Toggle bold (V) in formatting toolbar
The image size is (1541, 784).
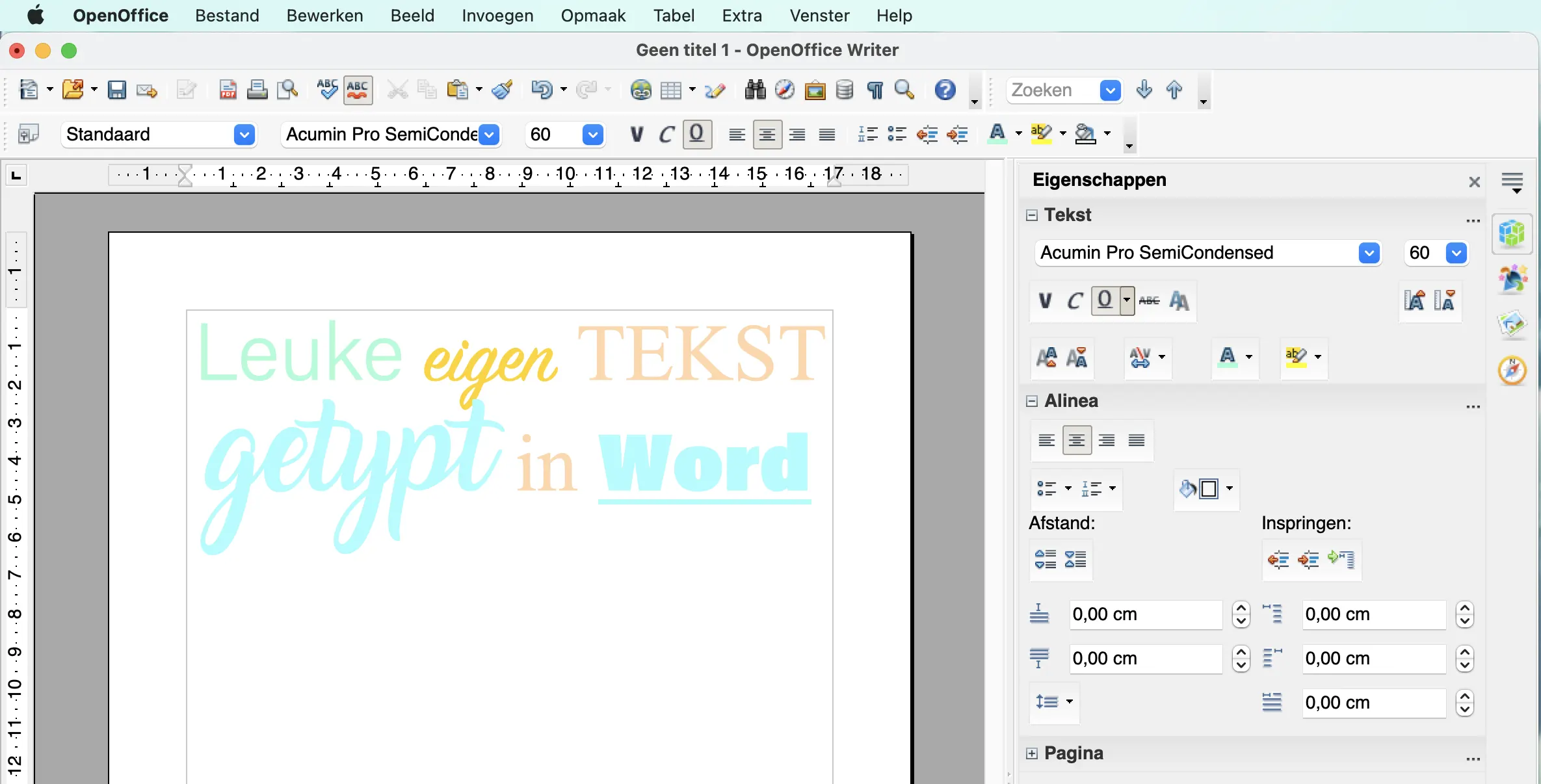click(x=637, y=134)
